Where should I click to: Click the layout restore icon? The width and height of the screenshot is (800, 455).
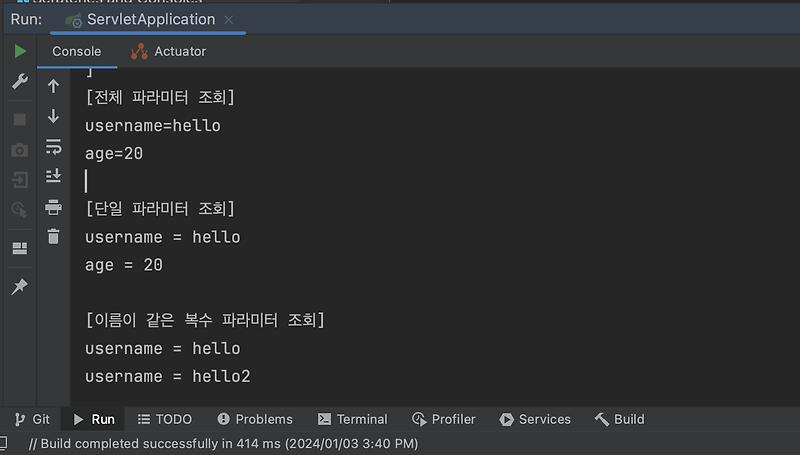[x=20, y=248]
